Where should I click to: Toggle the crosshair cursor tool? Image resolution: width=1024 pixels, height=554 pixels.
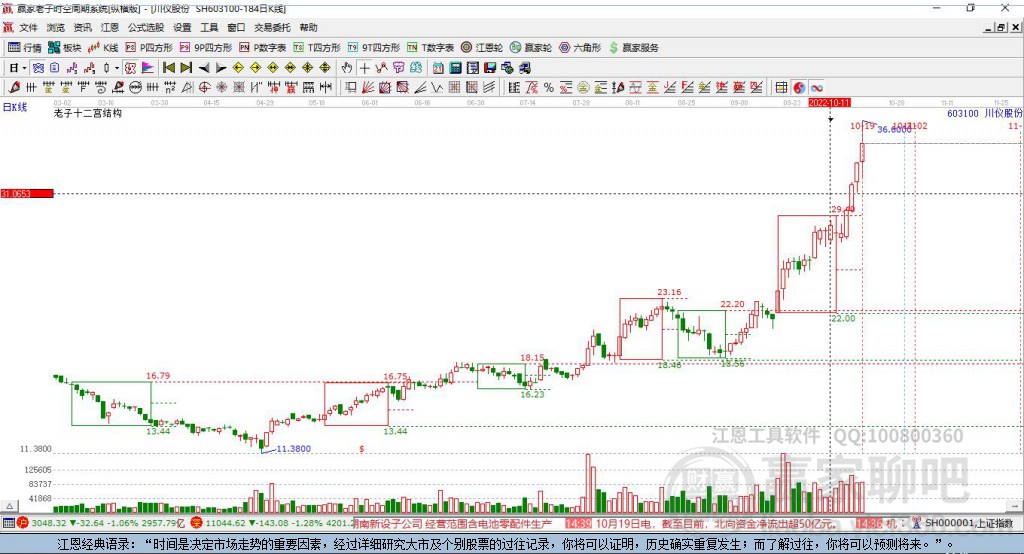point(364,68)
